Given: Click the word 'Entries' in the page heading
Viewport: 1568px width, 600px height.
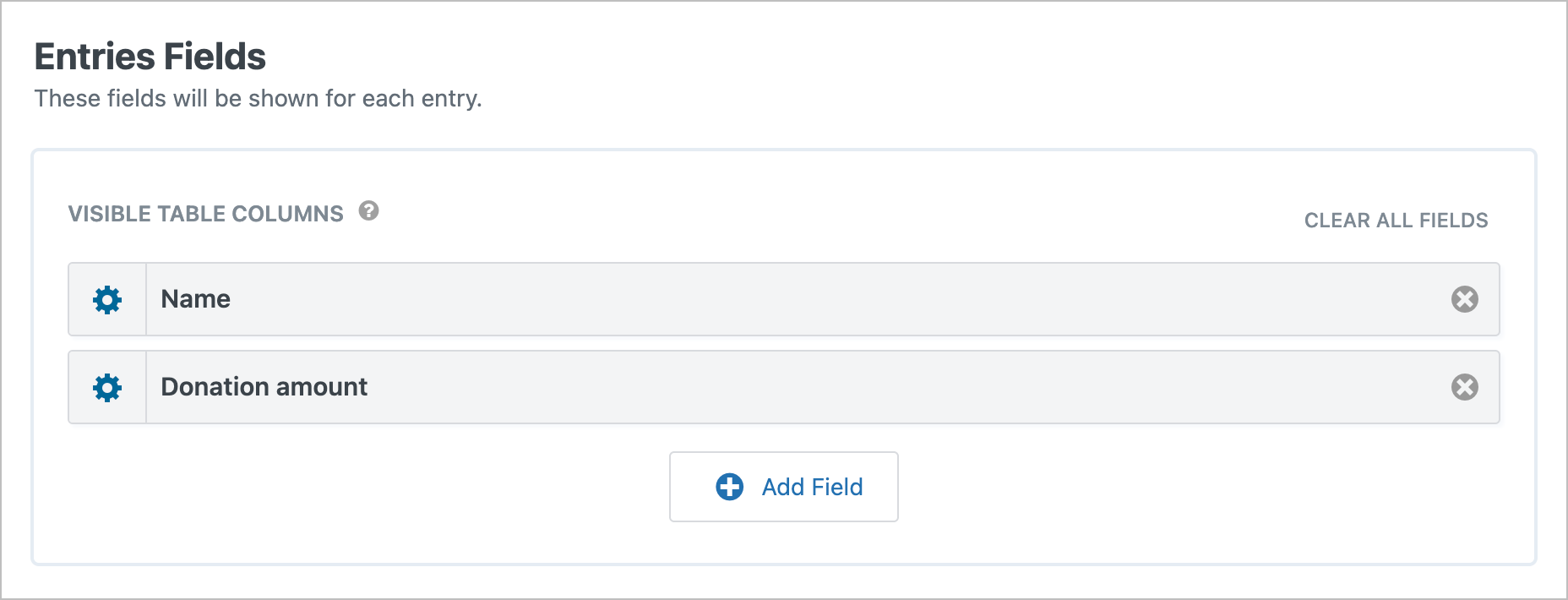Looking at the screenshot, I should click(x=83, y=57).
